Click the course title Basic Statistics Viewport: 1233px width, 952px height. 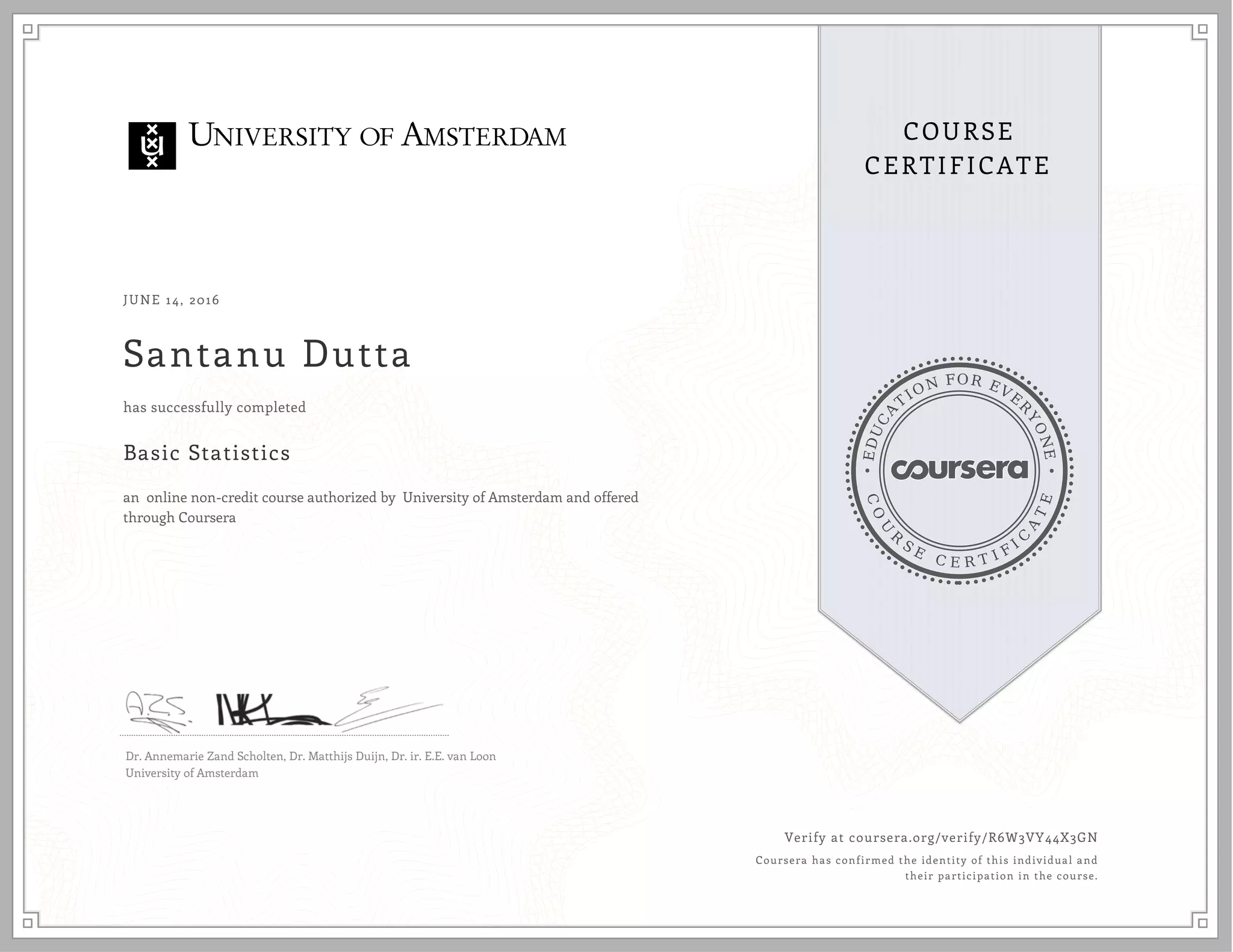[207, 453]
